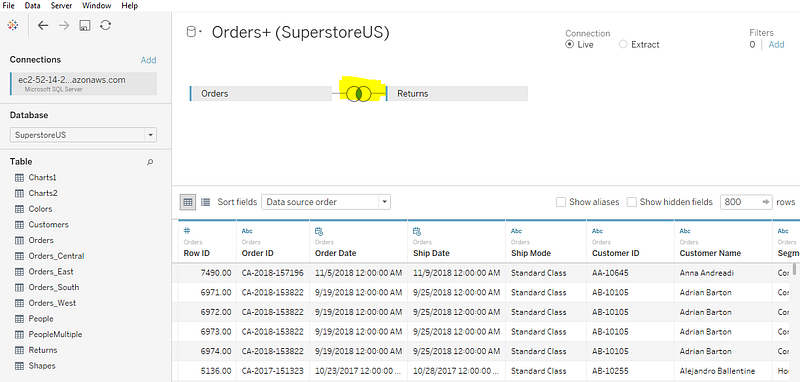Open the Data menu
Screen dimensions: 800x382
(33, 6)
